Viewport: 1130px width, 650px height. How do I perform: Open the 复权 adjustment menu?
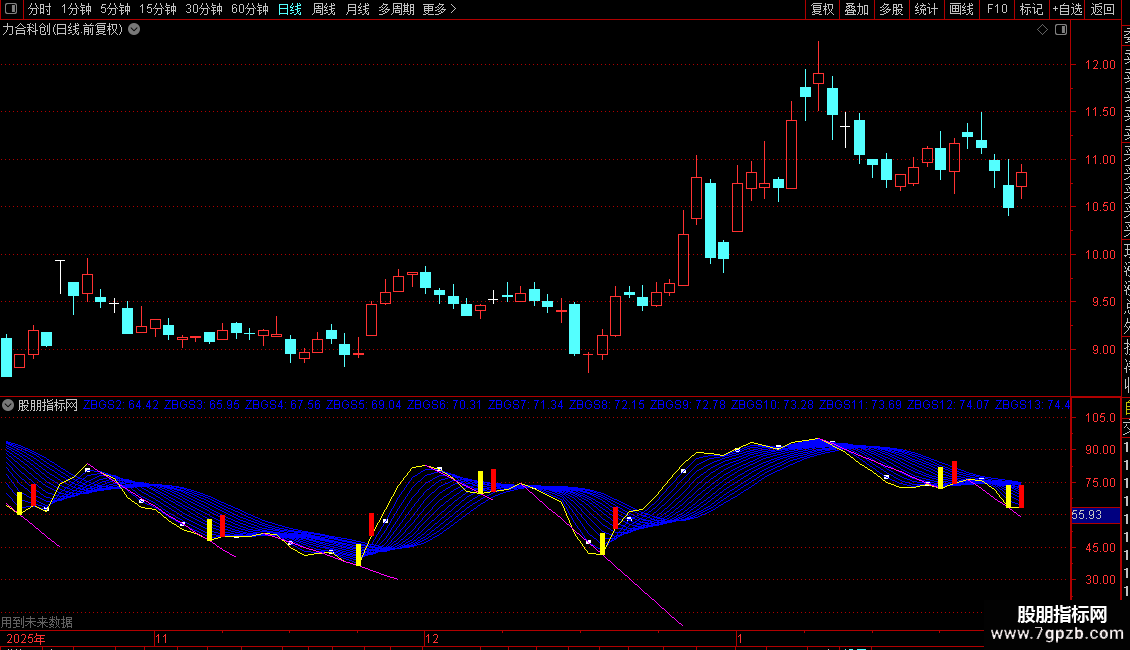pyautogui.click(x=822, y=9)
